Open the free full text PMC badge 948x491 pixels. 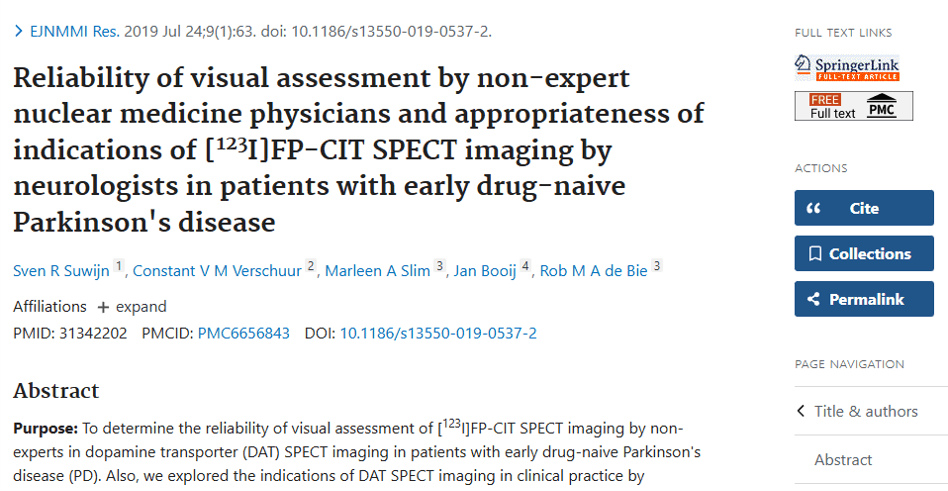point(853,106)
